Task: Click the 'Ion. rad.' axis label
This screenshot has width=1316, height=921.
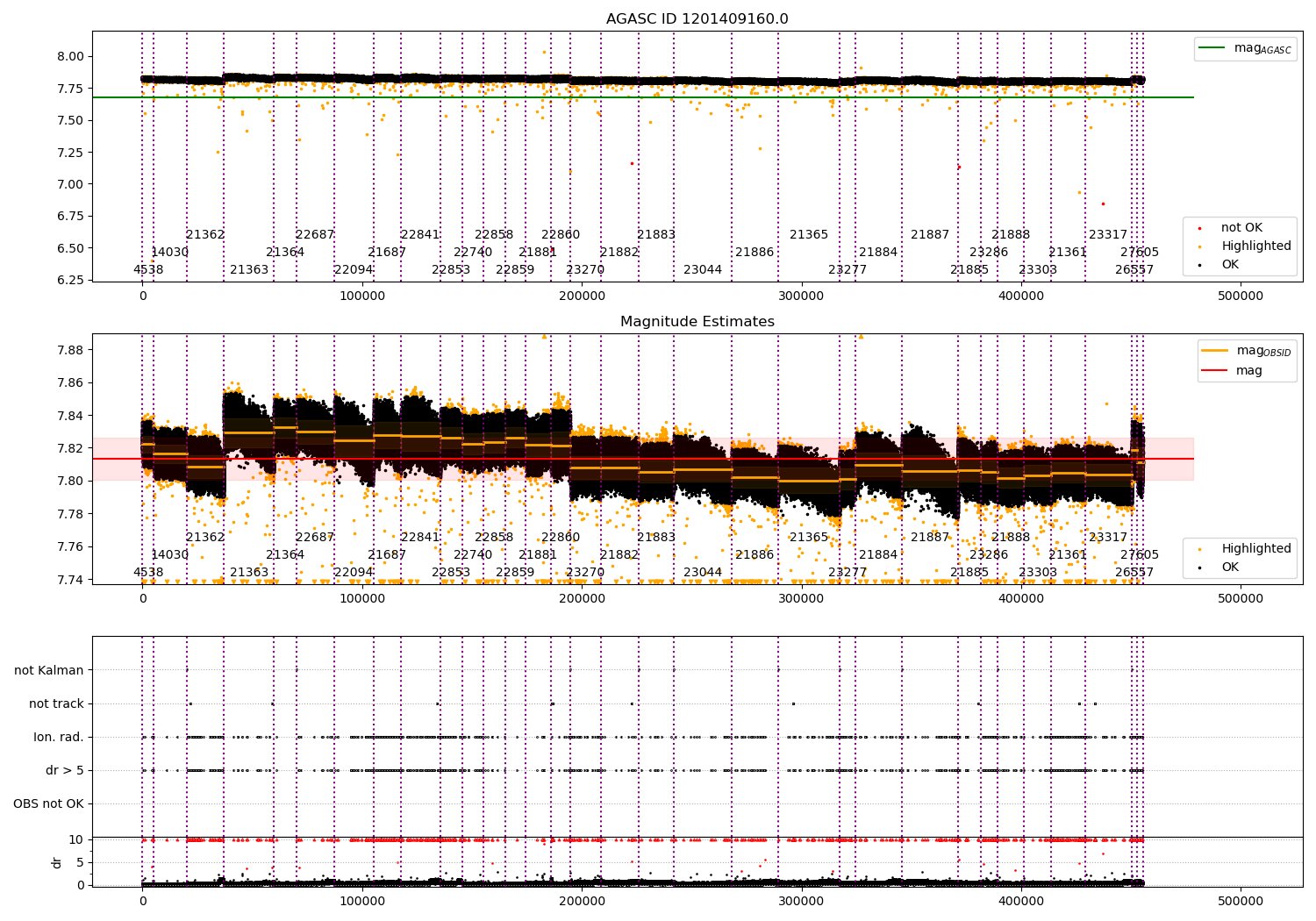Action: click(59, 737)
